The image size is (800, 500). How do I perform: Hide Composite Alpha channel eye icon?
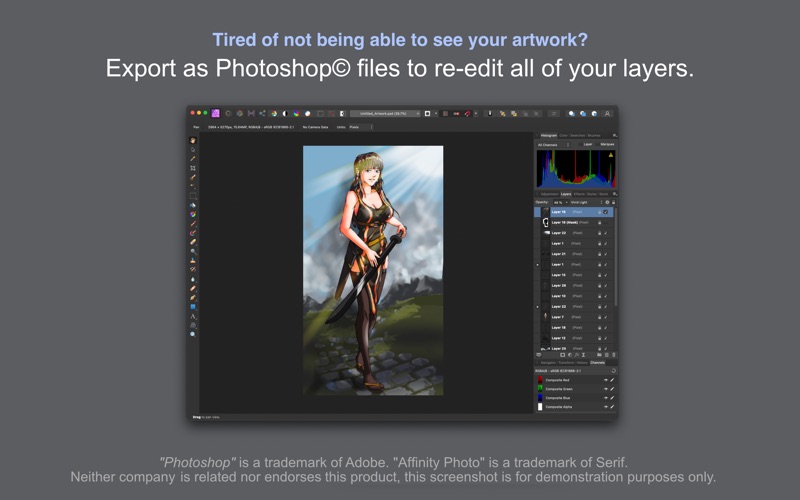click(606, 407)
